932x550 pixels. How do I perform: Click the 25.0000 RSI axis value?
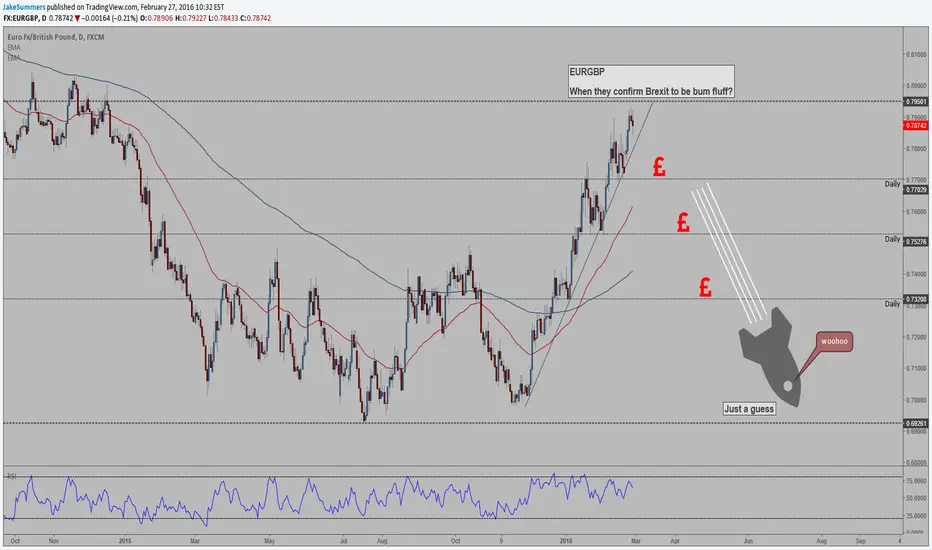pyautogui.click(x=916, y=516)
